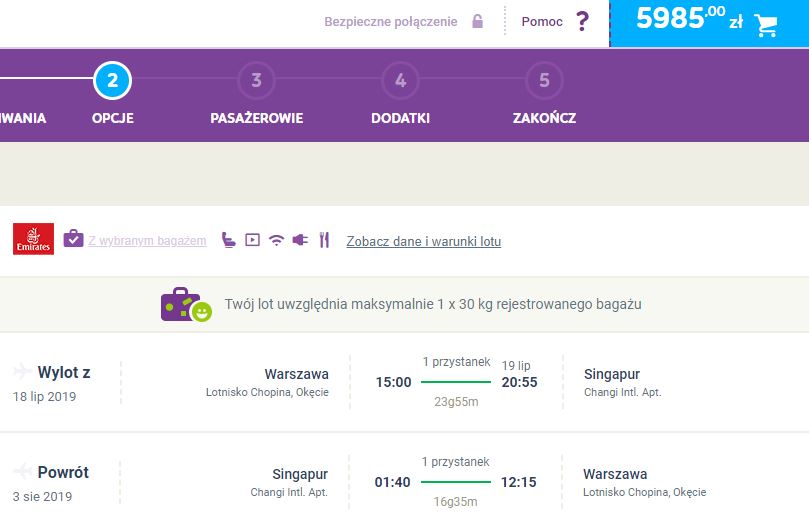Click return '1 przystanek' stop label
Image resolution: width=809 pixels, height=517 pixels.
455,462
